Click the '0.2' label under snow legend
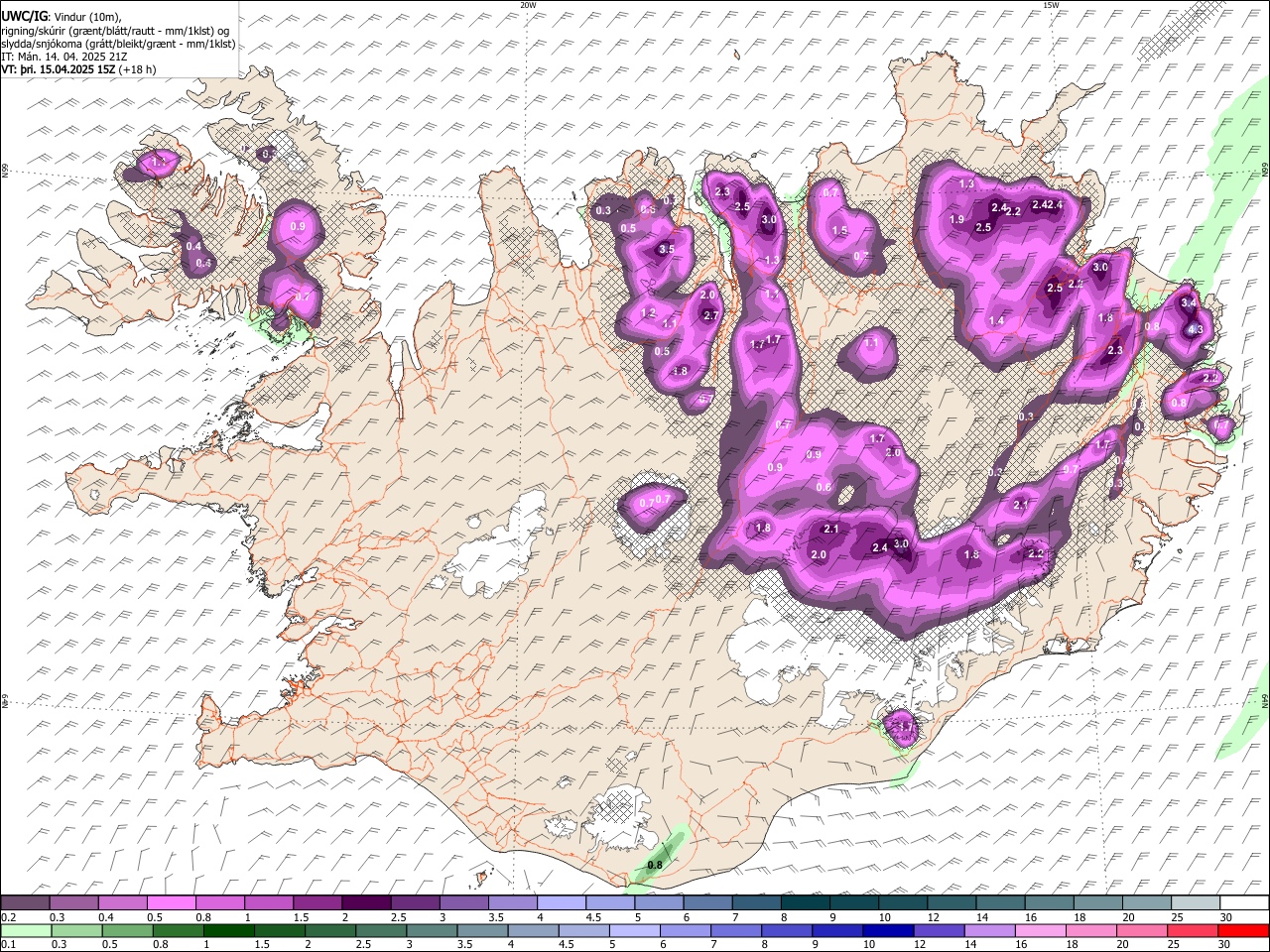This screenshot has height=952, width=1270. pos(7,917)
